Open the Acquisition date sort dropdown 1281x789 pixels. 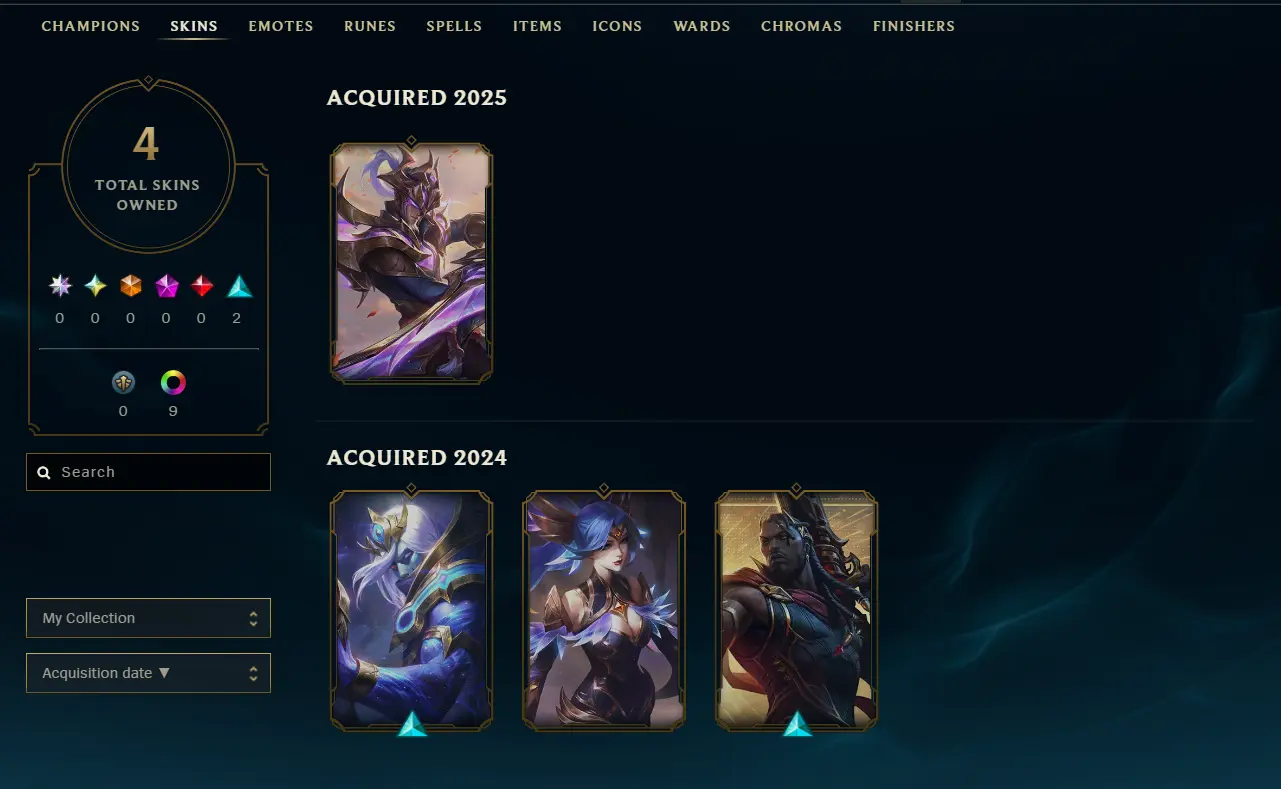click(x=148, y=673)
